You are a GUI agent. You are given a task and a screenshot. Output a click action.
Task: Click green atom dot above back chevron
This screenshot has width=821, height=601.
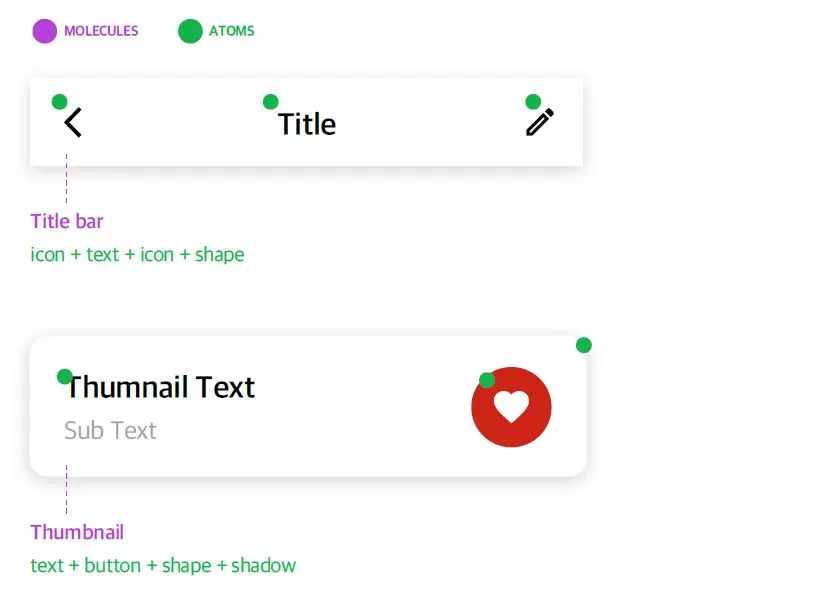click(60, 102)
